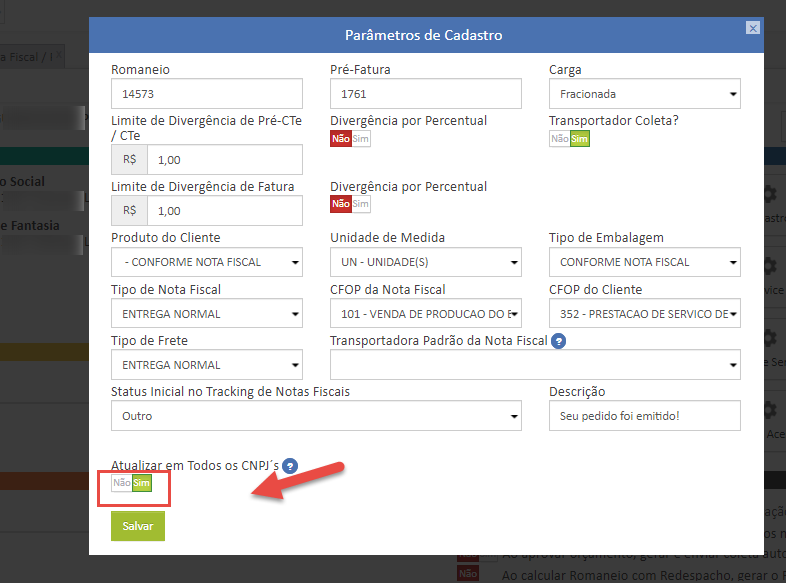The width and height of the screenshot is (786, 583).
Task: Expand Produto do Cliente dropdown
Action: pyautogui.click(x=206, y=262)
